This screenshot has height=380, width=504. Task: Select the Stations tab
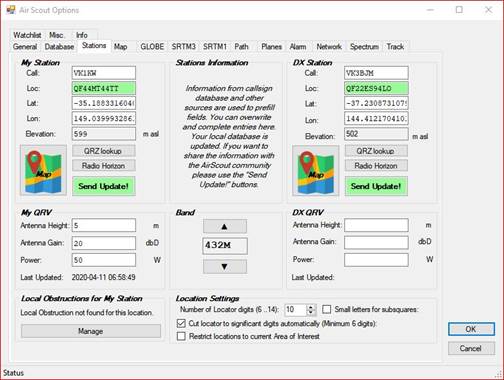[94, 46]
